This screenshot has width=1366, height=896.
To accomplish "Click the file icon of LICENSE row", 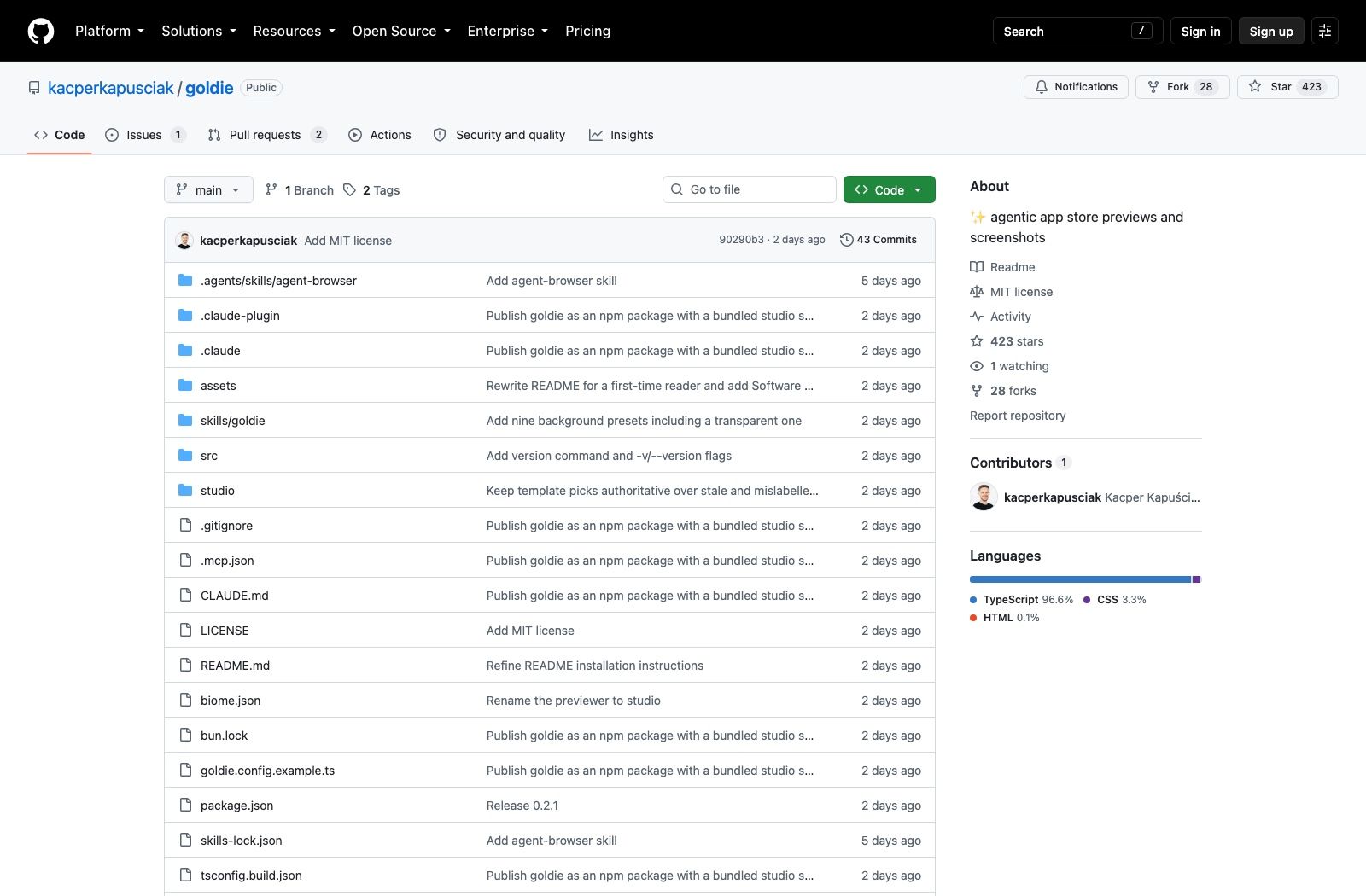I will pos(185,630).
